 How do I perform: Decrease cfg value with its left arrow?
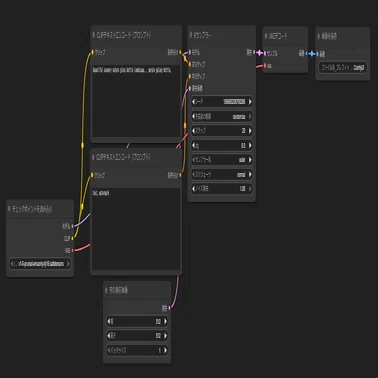pos(194,145)
